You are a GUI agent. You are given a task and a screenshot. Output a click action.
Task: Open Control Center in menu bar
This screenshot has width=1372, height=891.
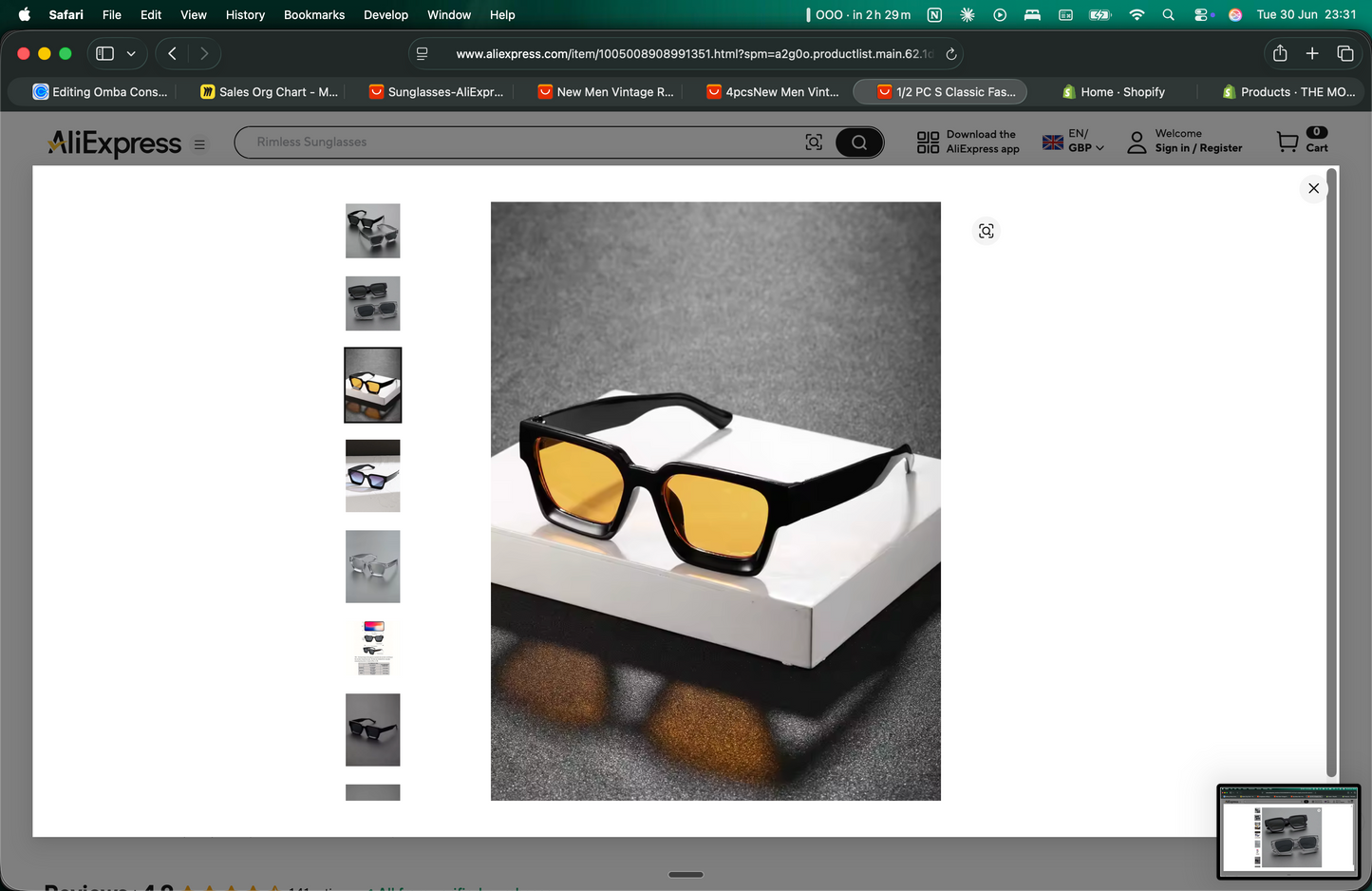[1203, 14]
